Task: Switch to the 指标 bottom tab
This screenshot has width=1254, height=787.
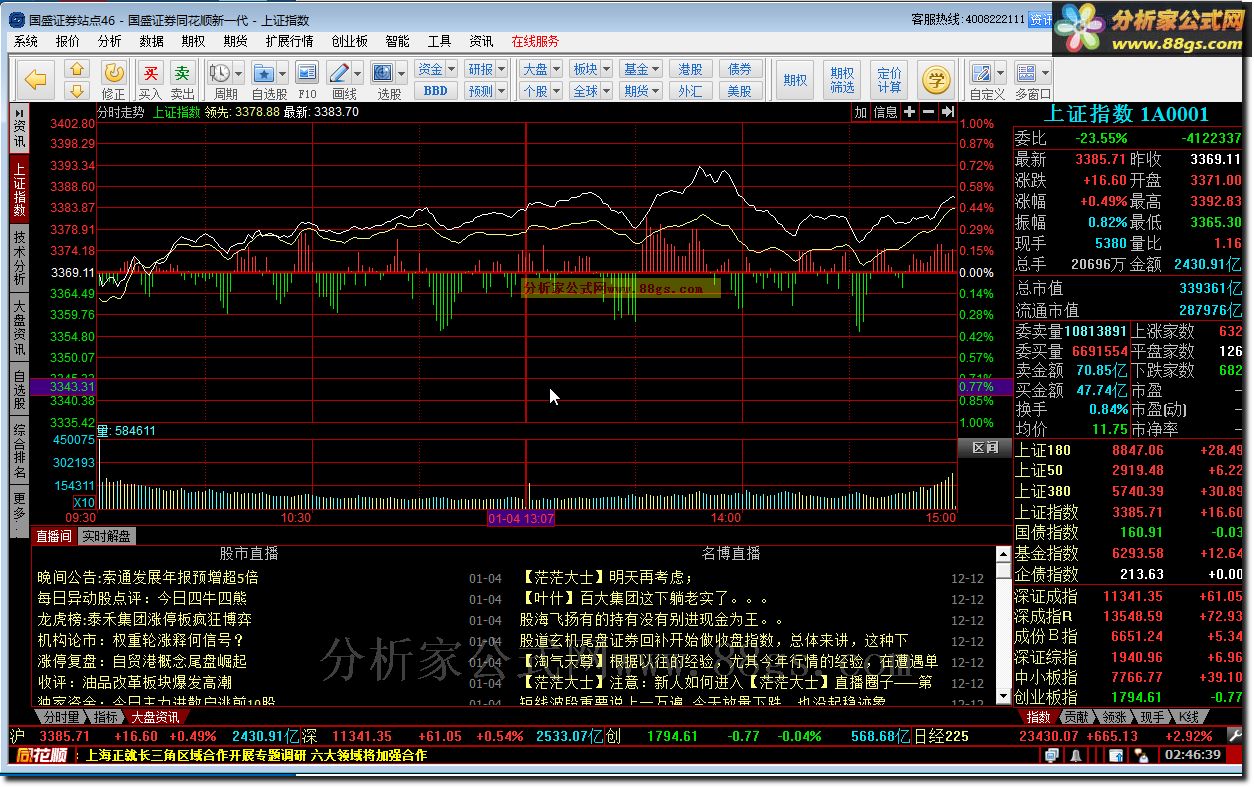Action: [x=107, y=717]
